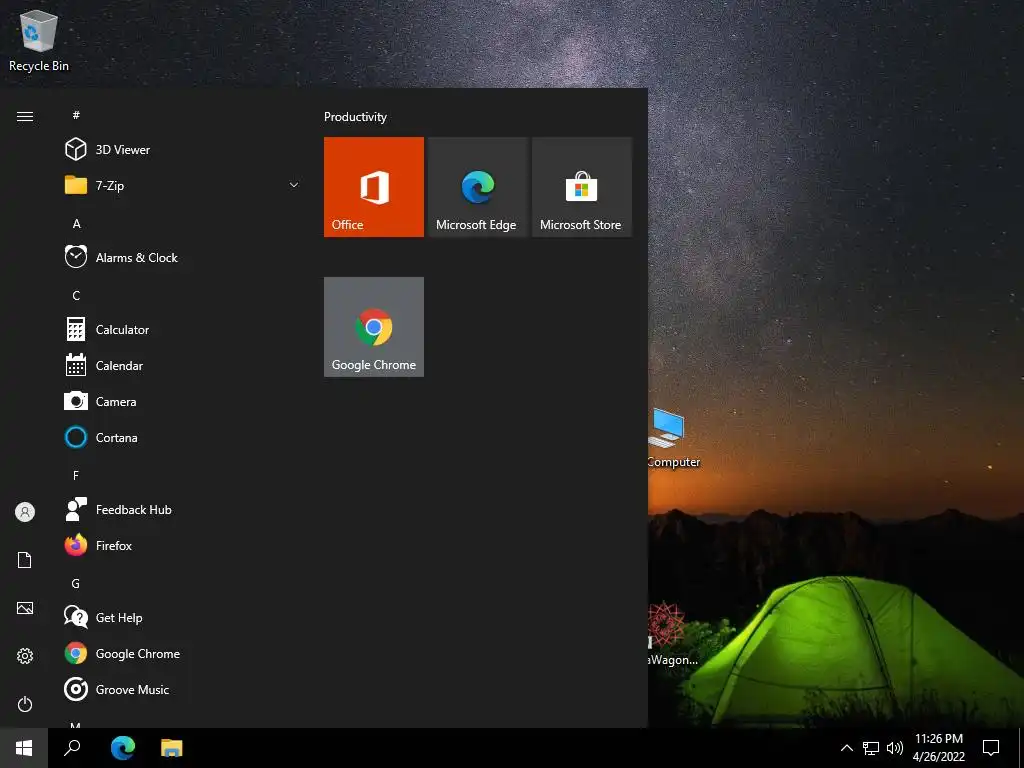Click the Power button in Start
This screenshot has width=1024, height=768.
click(25, 704)
